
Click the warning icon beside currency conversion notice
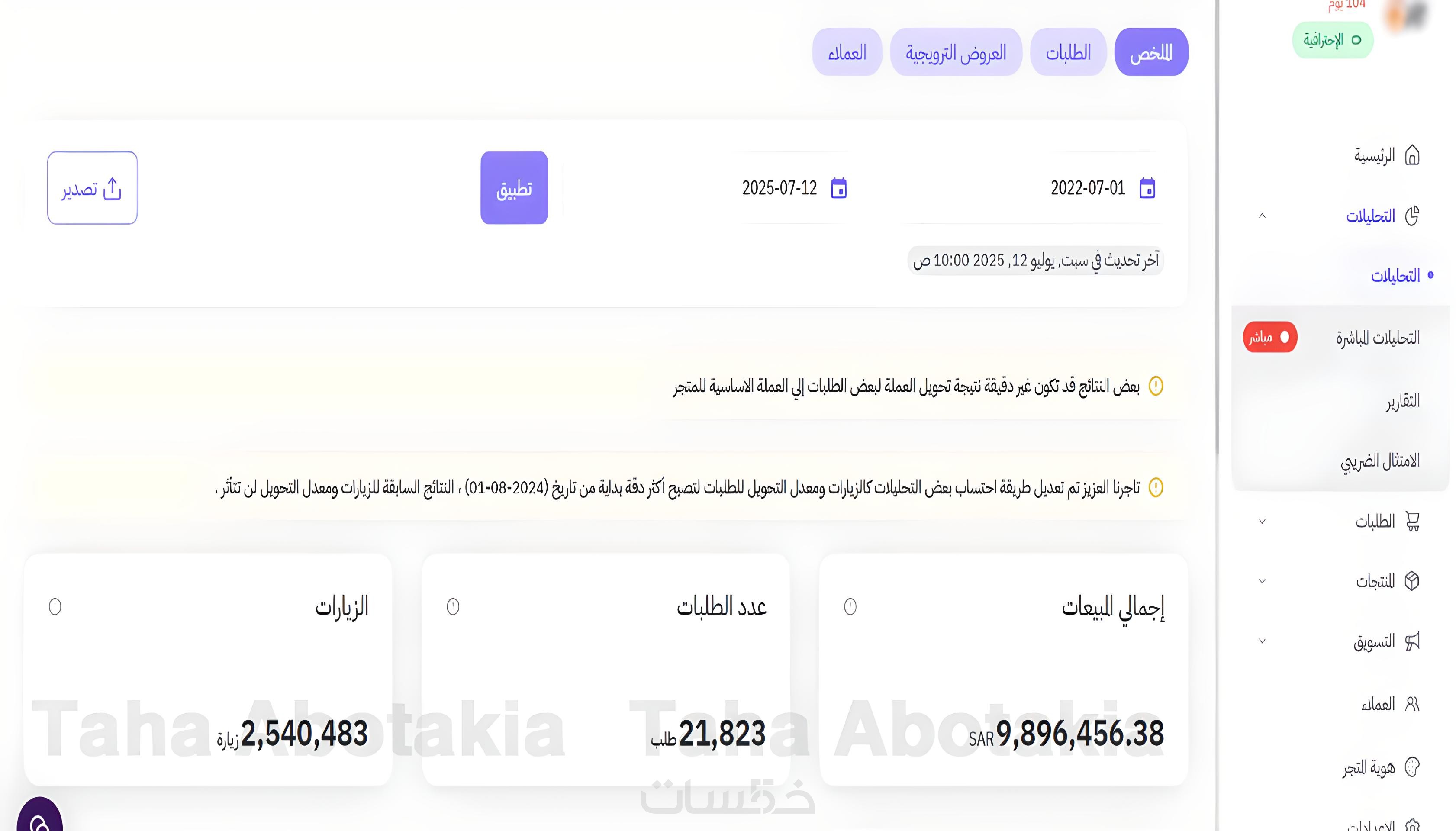click(1155, 386)
